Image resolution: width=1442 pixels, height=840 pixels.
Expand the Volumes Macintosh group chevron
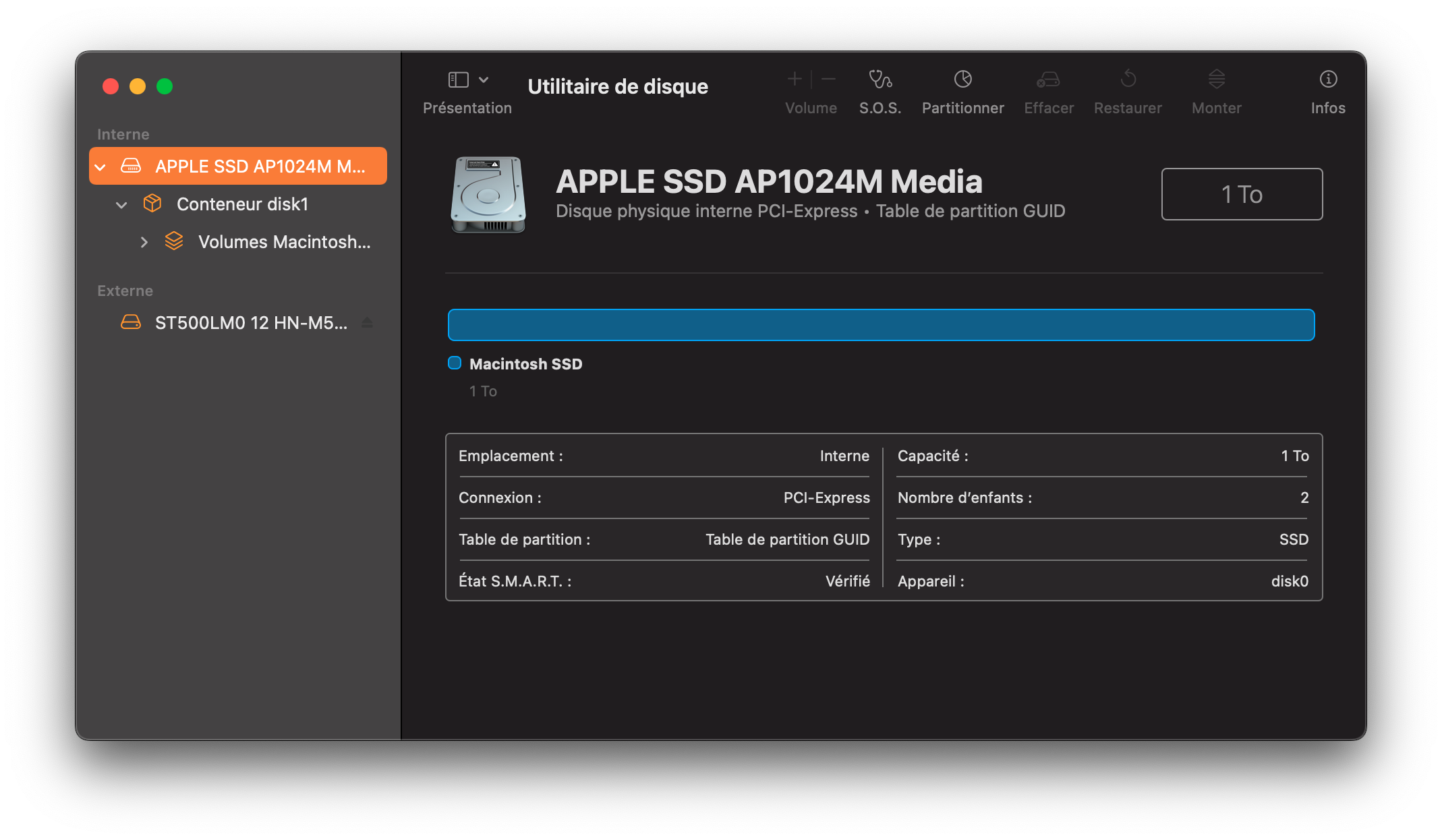click(x=144, y=242)
